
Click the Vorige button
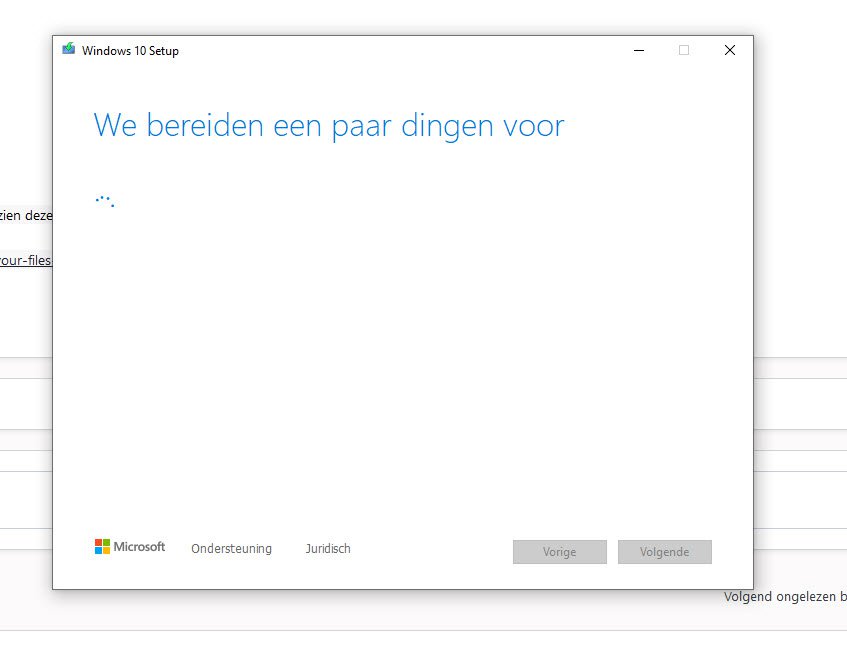tap(560, 552)
